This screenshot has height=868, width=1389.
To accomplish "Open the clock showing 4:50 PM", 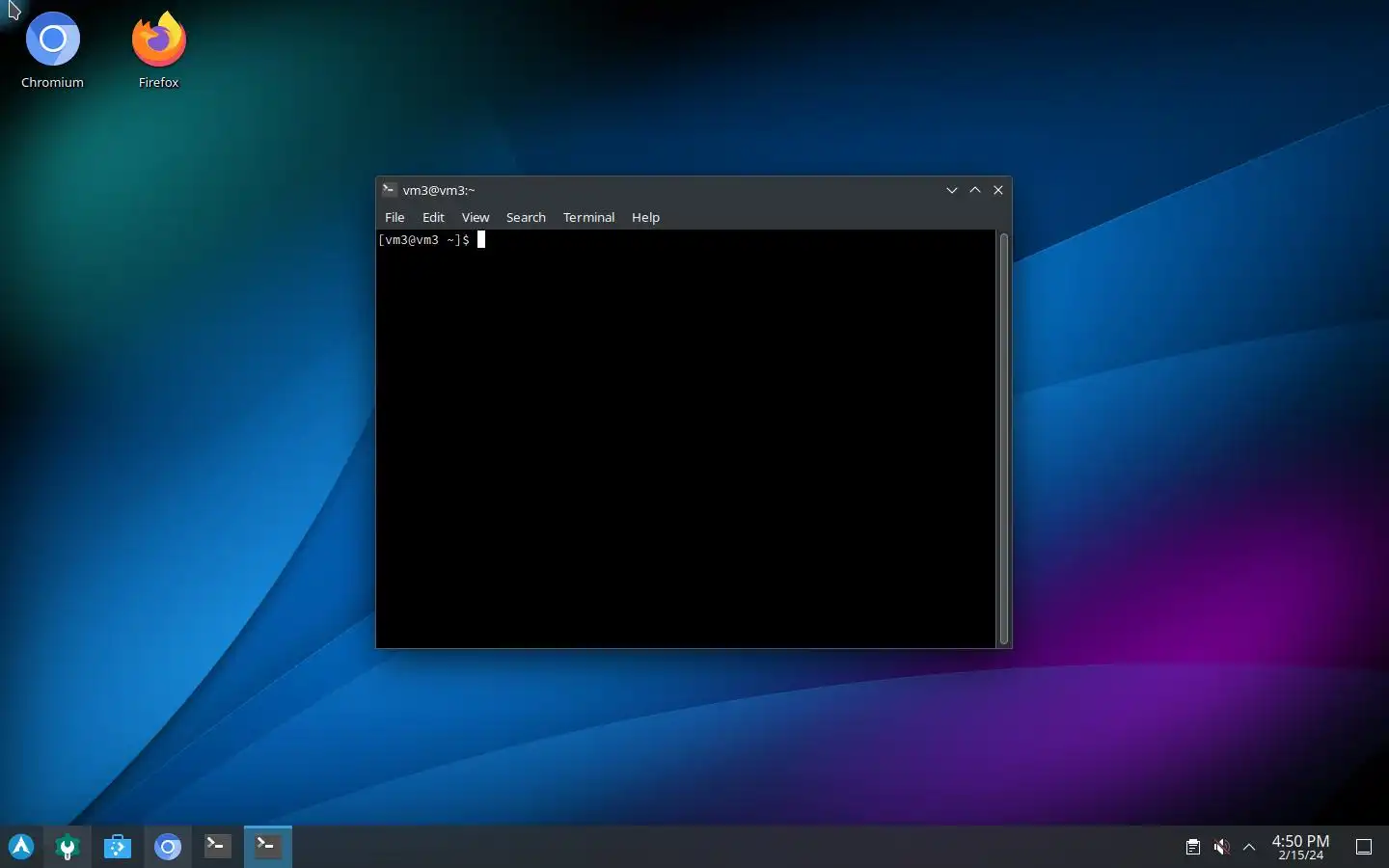I will tap(1300, 847).
